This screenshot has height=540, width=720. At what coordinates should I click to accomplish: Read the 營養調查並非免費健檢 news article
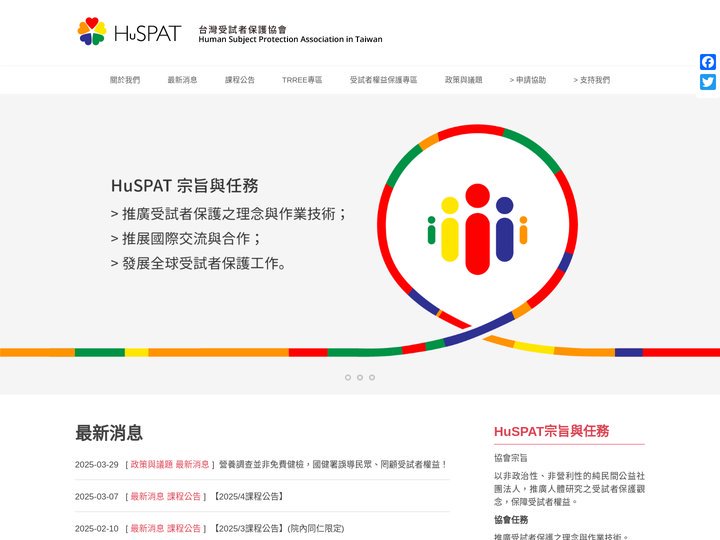(x=333, y=464)
